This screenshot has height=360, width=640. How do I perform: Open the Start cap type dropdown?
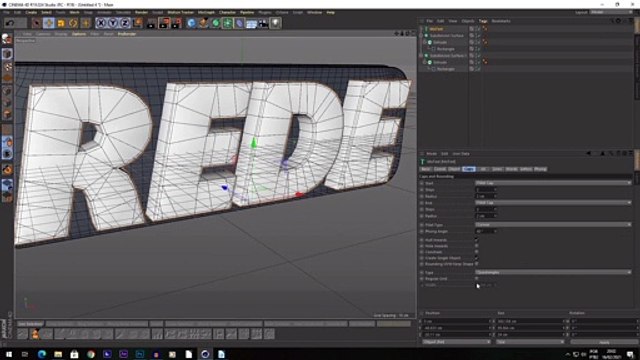click(x=553, y=183)
